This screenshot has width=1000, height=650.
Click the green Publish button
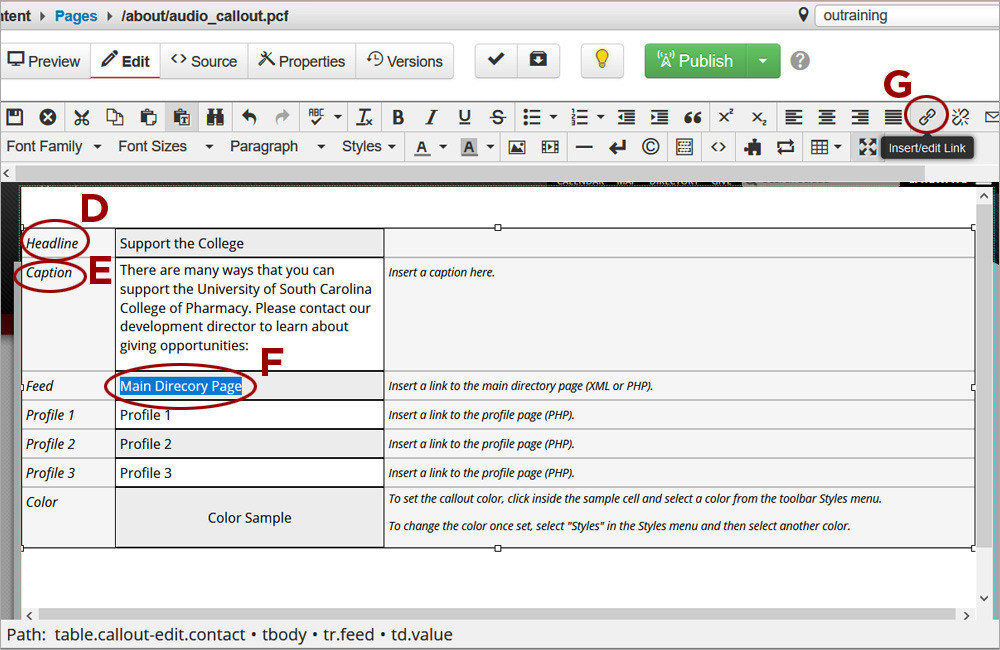[x=694, y=61]
